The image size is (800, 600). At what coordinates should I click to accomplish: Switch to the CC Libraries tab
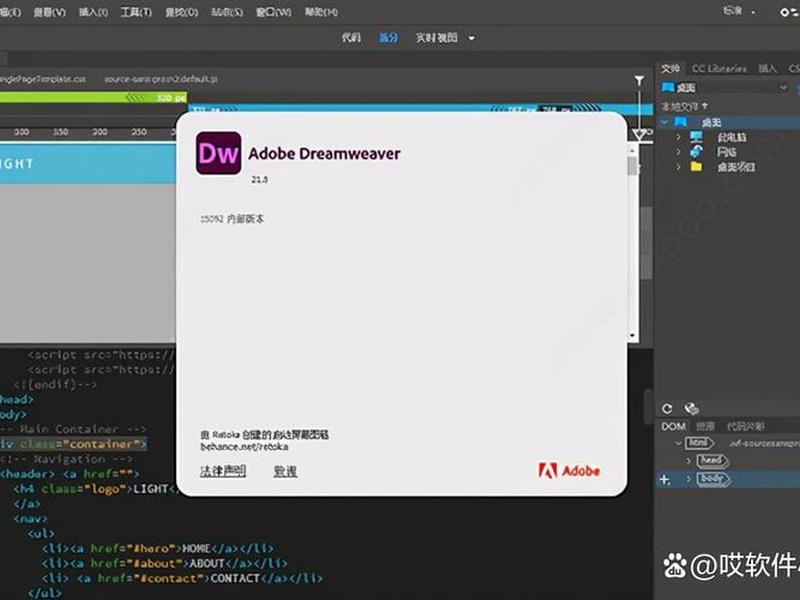(719, 68)
